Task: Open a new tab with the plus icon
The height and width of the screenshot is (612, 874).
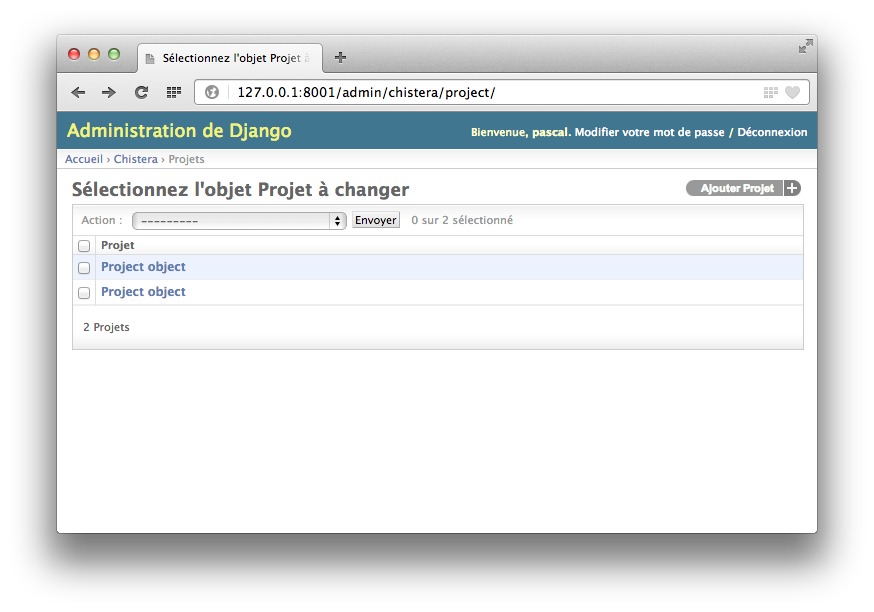Action: pos(341,57)
